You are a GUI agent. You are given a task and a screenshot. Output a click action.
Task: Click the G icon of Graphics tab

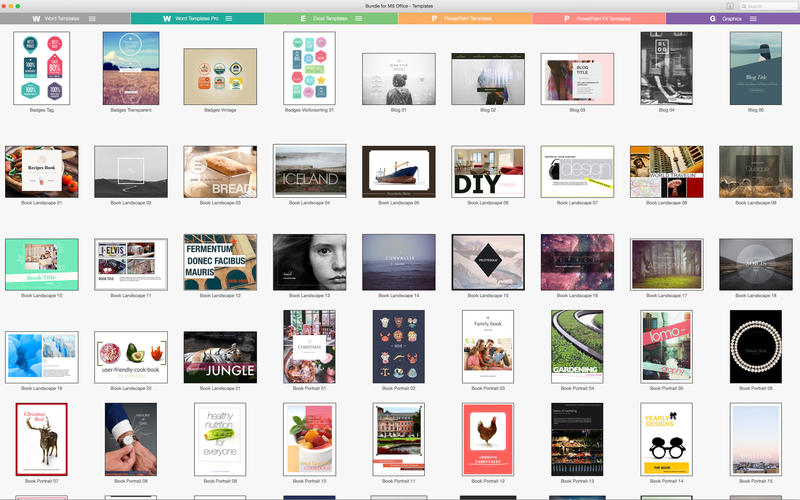[712, 19]
